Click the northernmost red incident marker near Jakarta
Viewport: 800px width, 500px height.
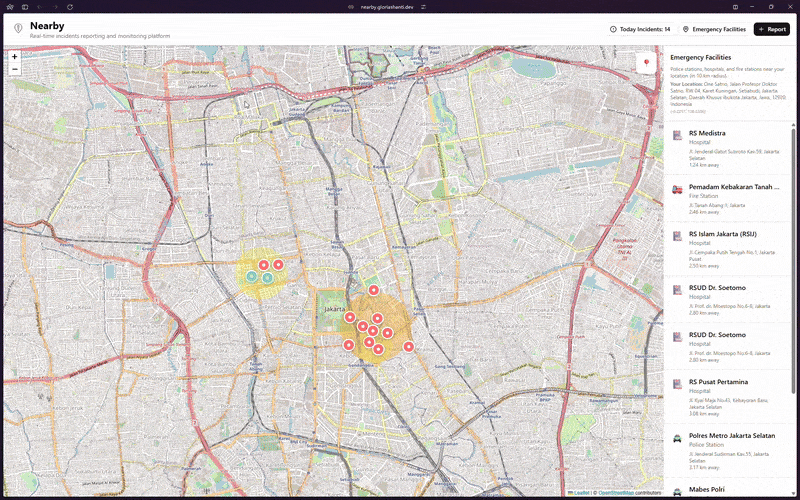tap(373, 290)
